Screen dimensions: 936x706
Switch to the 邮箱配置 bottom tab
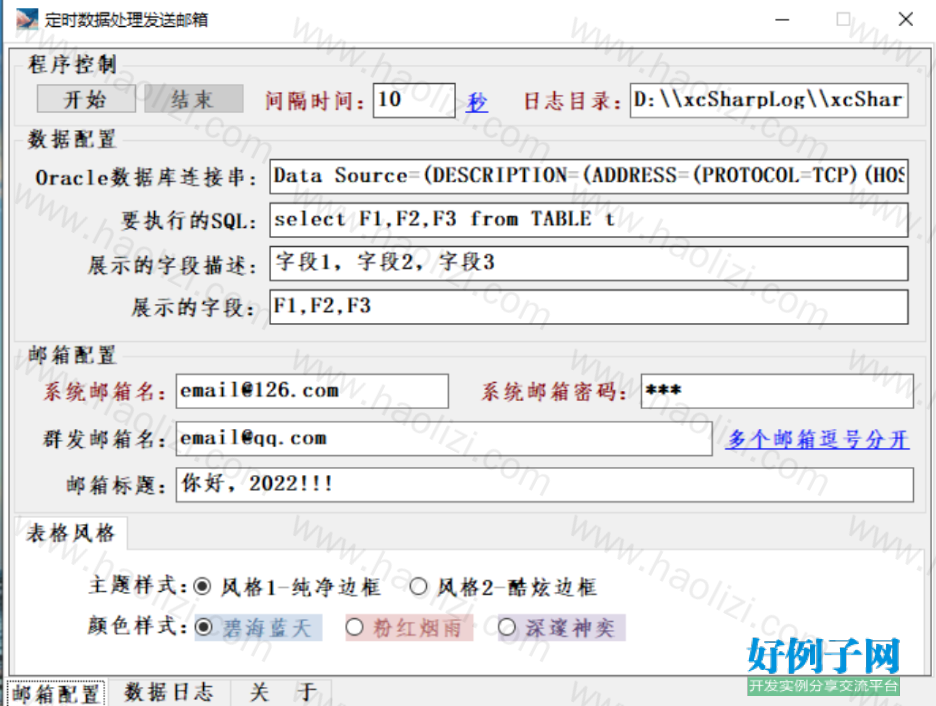[x=56, y=693]
